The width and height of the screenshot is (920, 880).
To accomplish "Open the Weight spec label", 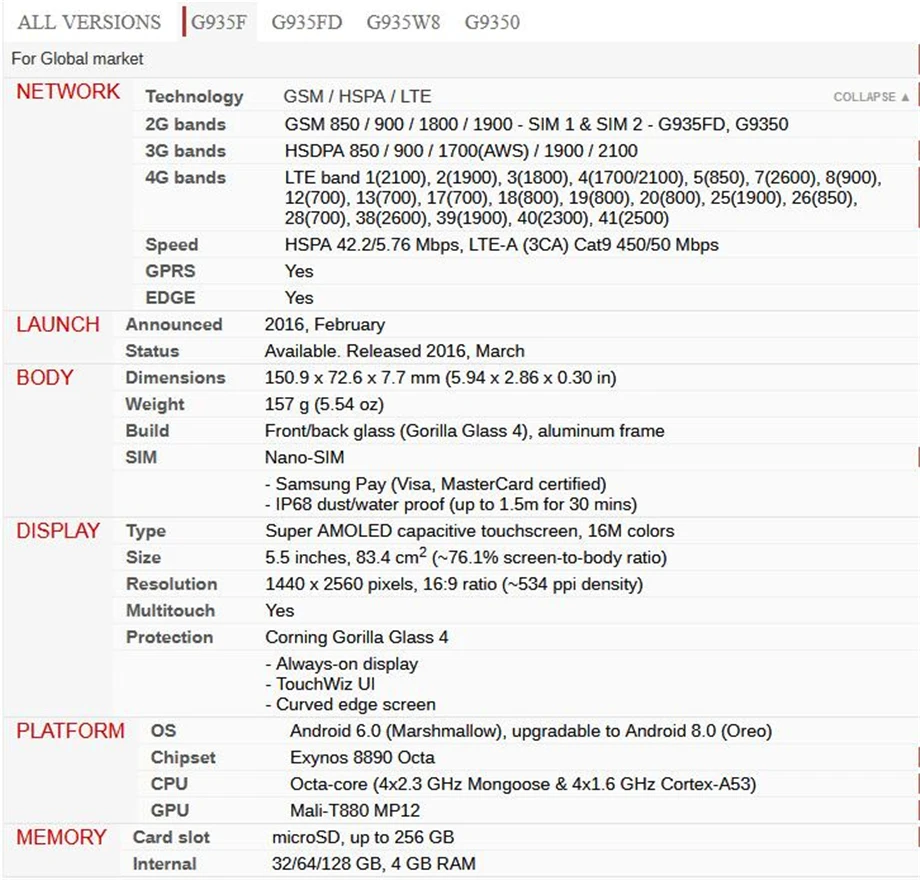I will [155, 404].
